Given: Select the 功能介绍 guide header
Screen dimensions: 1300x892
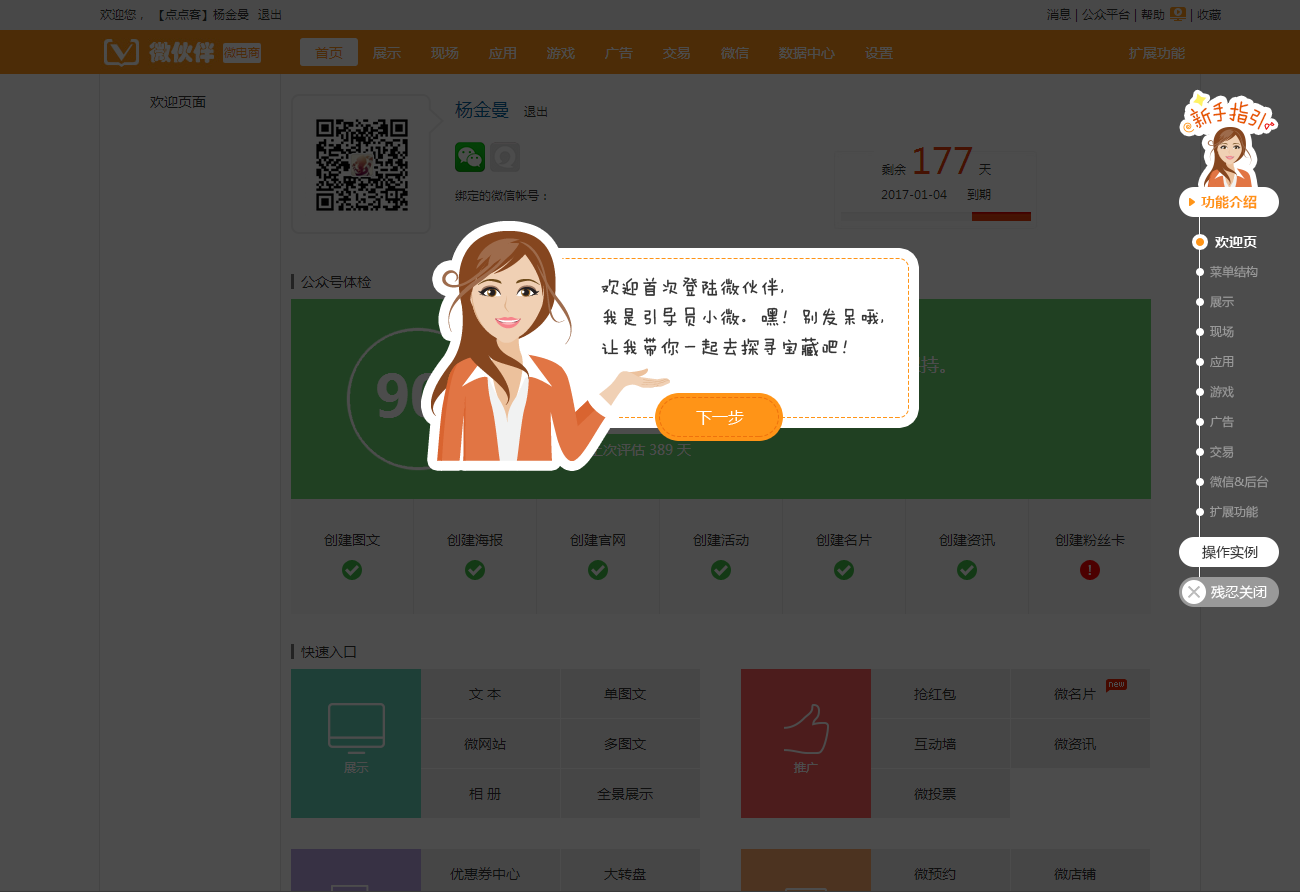Looking at the screenshot, I should [1229, 202].
